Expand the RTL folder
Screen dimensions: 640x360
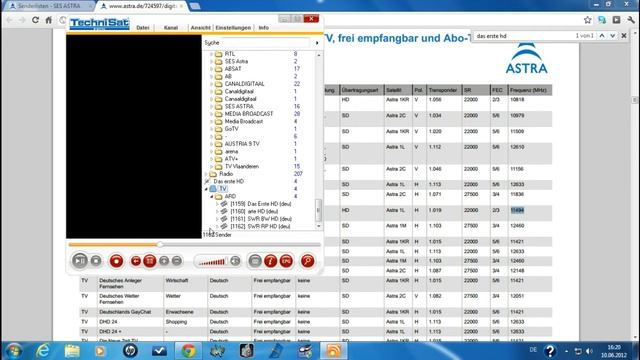211,54
